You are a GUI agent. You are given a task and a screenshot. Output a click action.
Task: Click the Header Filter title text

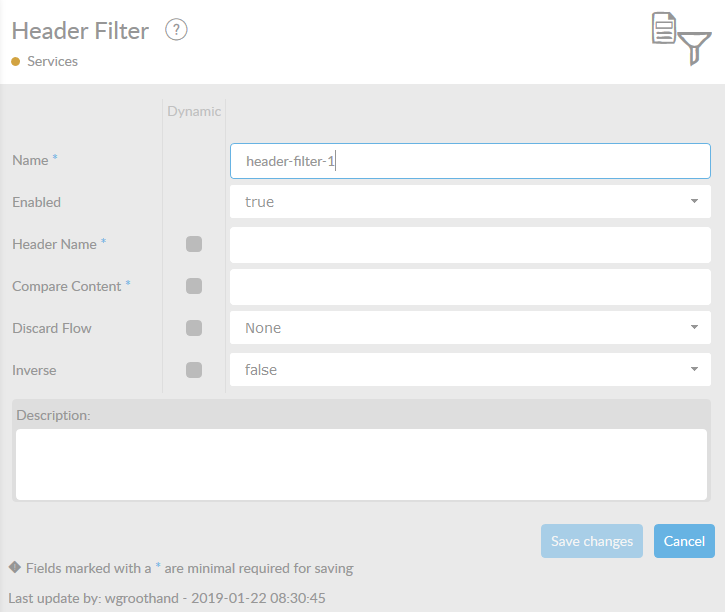[80, 31]
